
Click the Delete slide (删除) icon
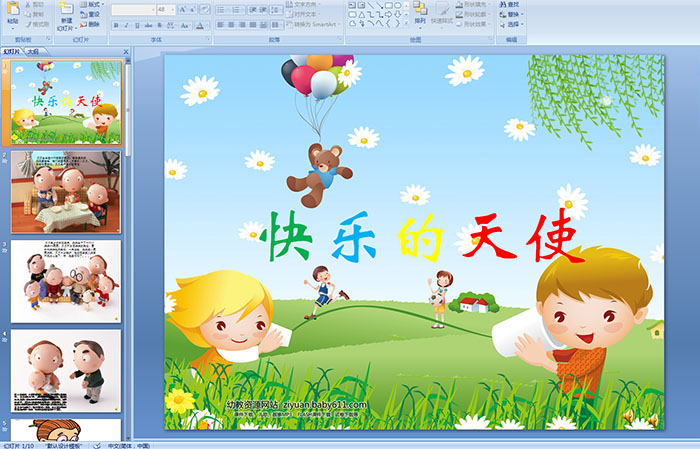point(94,26)
